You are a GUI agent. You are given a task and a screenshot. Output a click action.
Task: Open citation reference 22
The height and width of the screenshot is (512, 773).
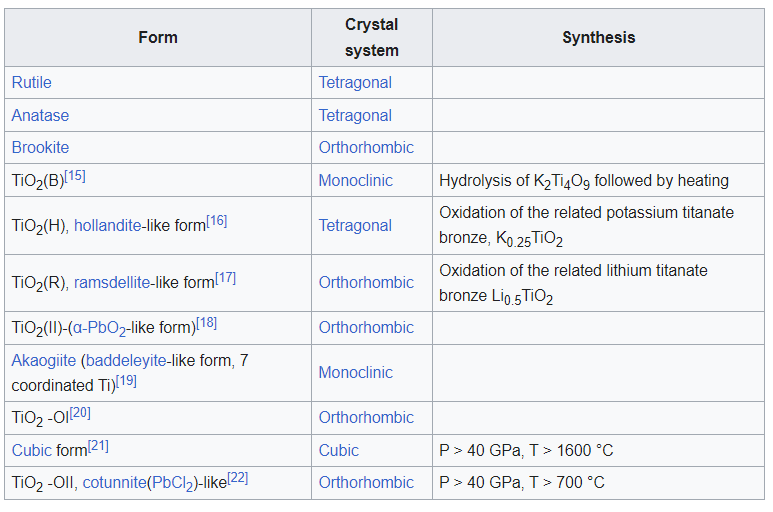coord(238,478)
